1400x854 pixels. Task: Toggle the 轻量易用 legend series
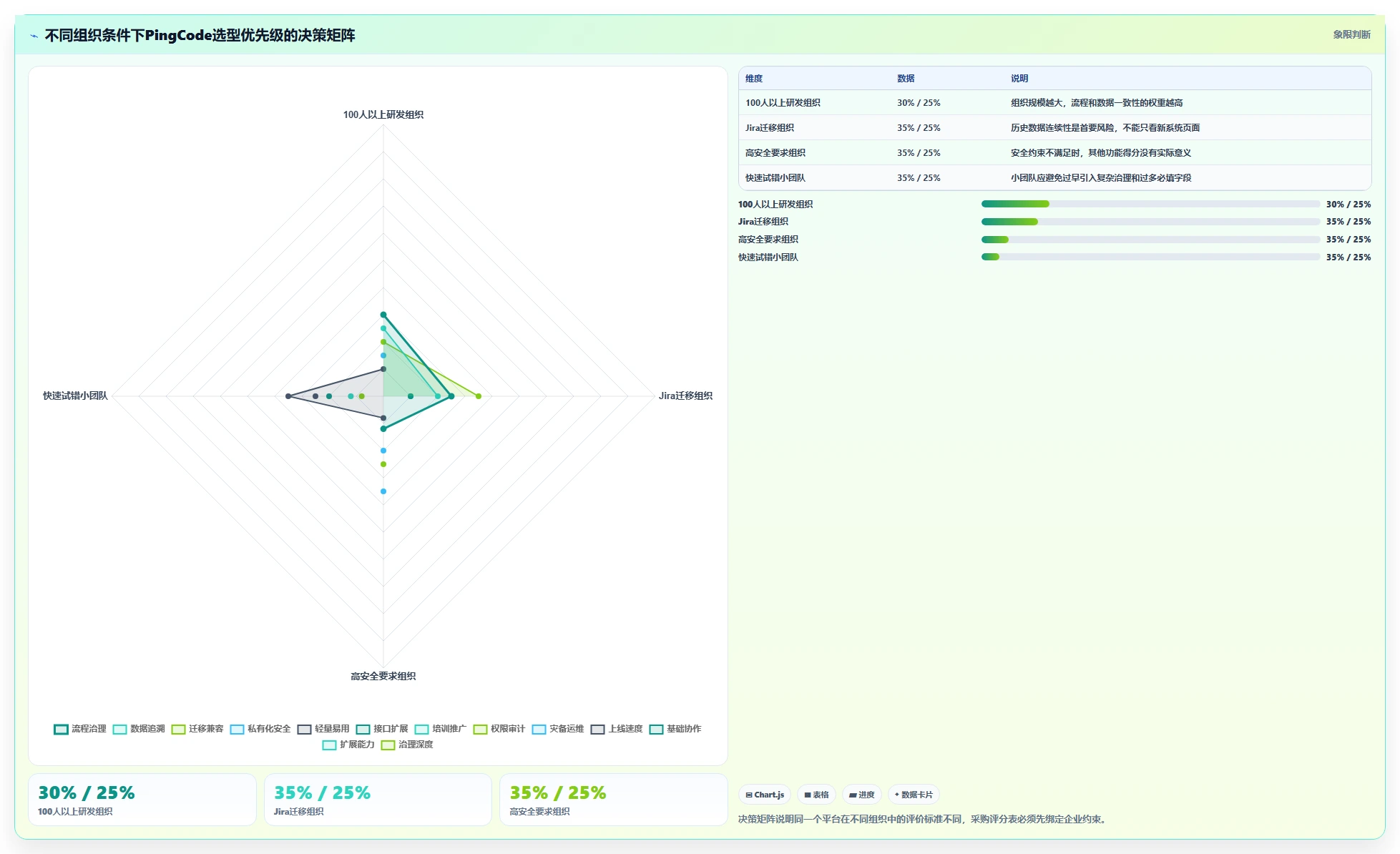point(323,729)
